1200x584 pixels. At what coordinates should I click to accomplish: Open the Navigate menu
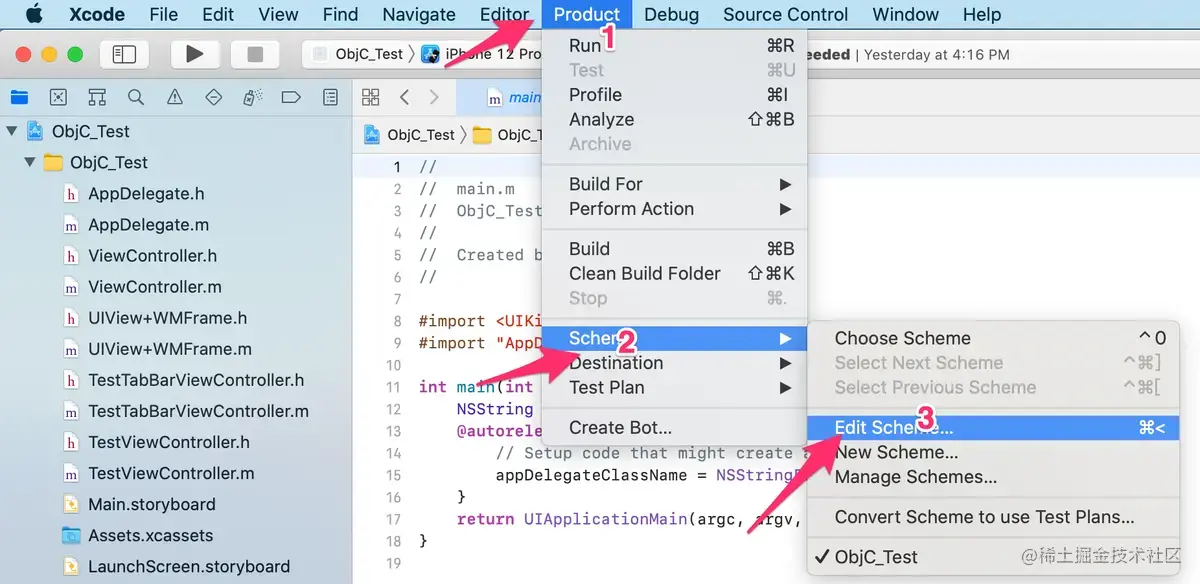(419, 14)
